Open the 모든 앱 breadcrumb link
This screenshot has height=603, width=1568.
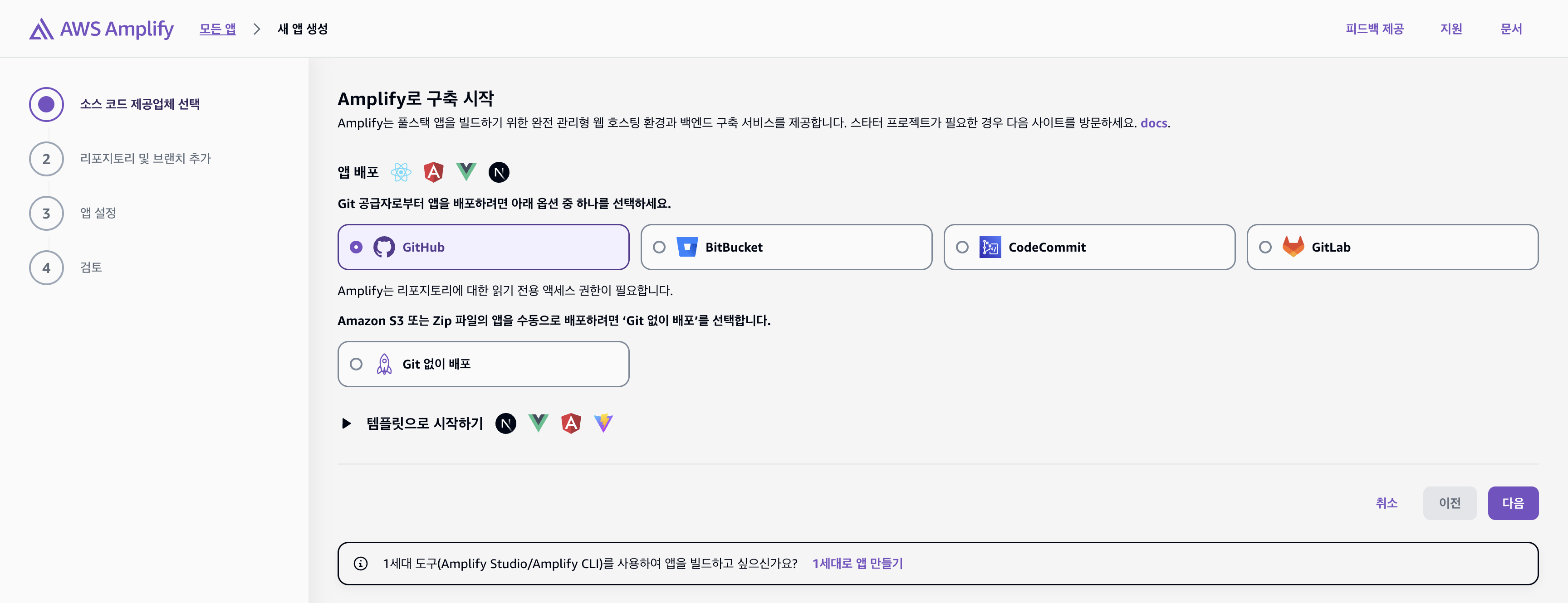pyautogui.click(x=217, y=29)
